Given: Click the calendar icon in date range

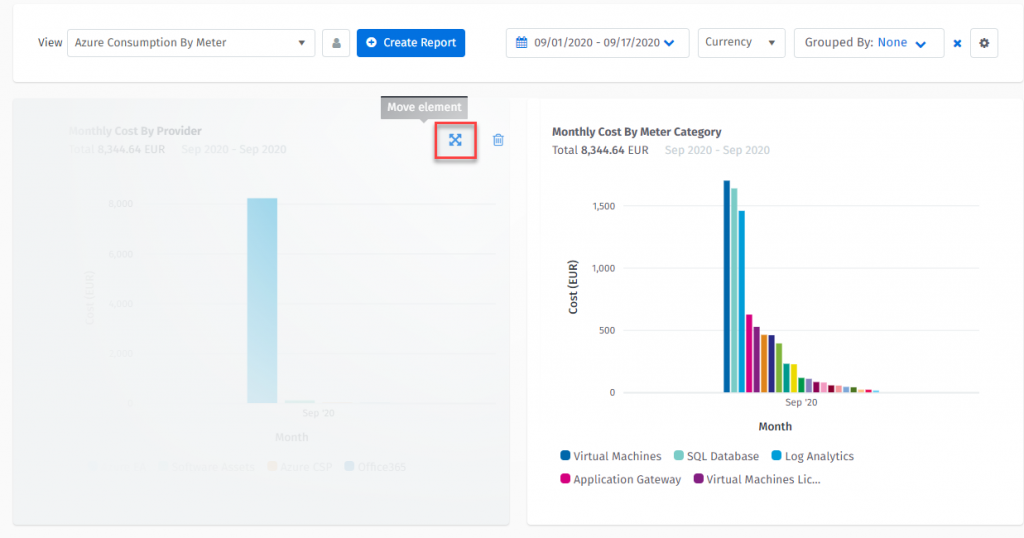Looking at the screenshot, I should pyautogui.click(x=522, y=43).
